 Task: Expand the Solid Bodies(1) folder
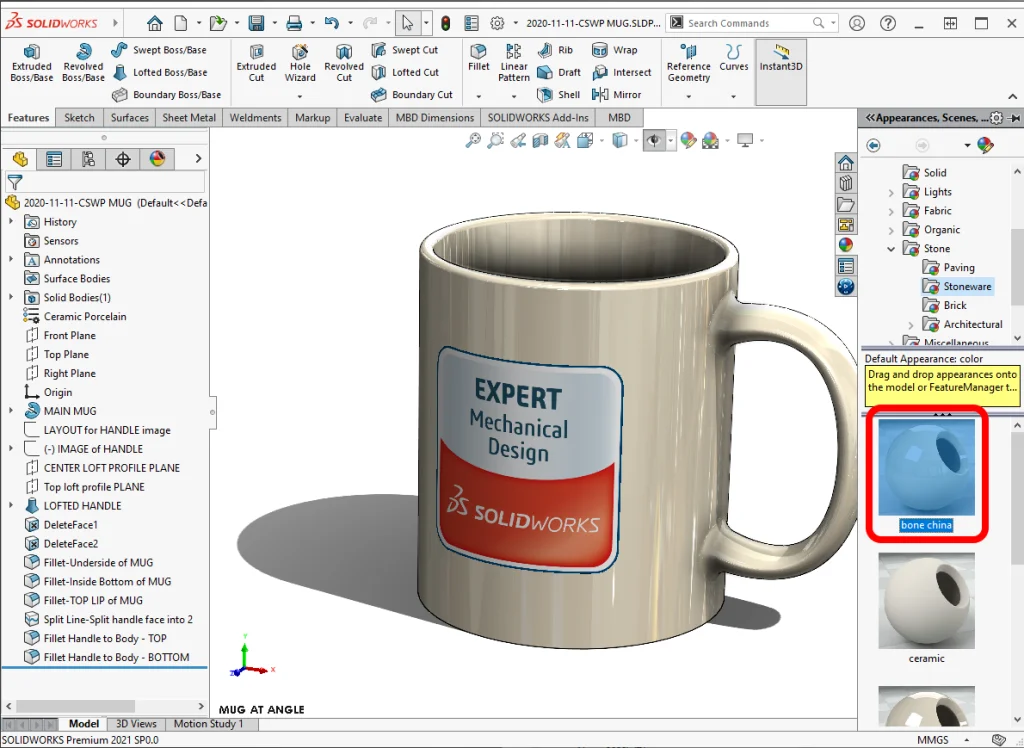[x=11, y=297]
